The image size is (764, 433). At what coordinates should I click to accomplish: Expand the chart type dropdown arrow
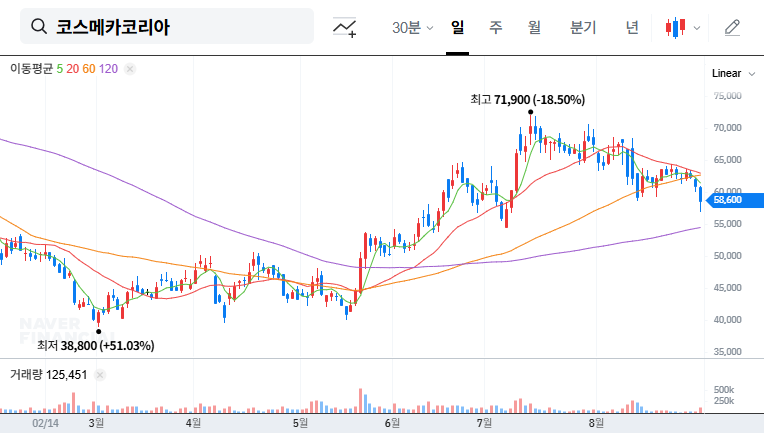(697, 28)
